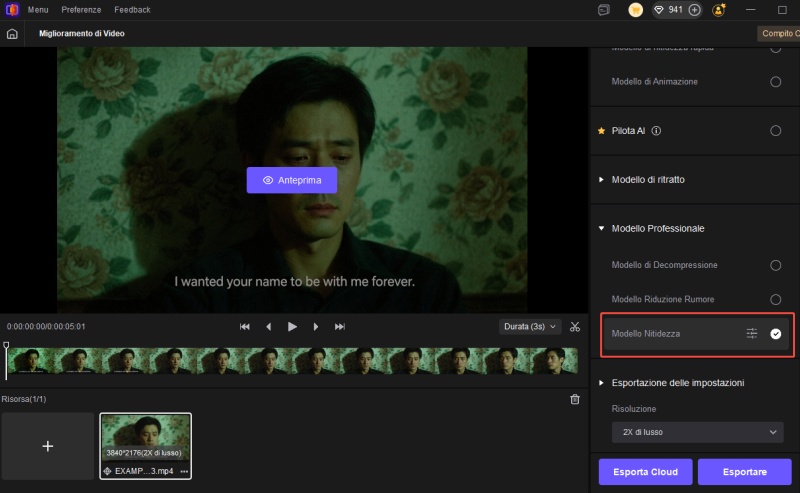This screenshot has height=493, width=800.
Task: Select Modello di Decompressione option
Action: 776,265
